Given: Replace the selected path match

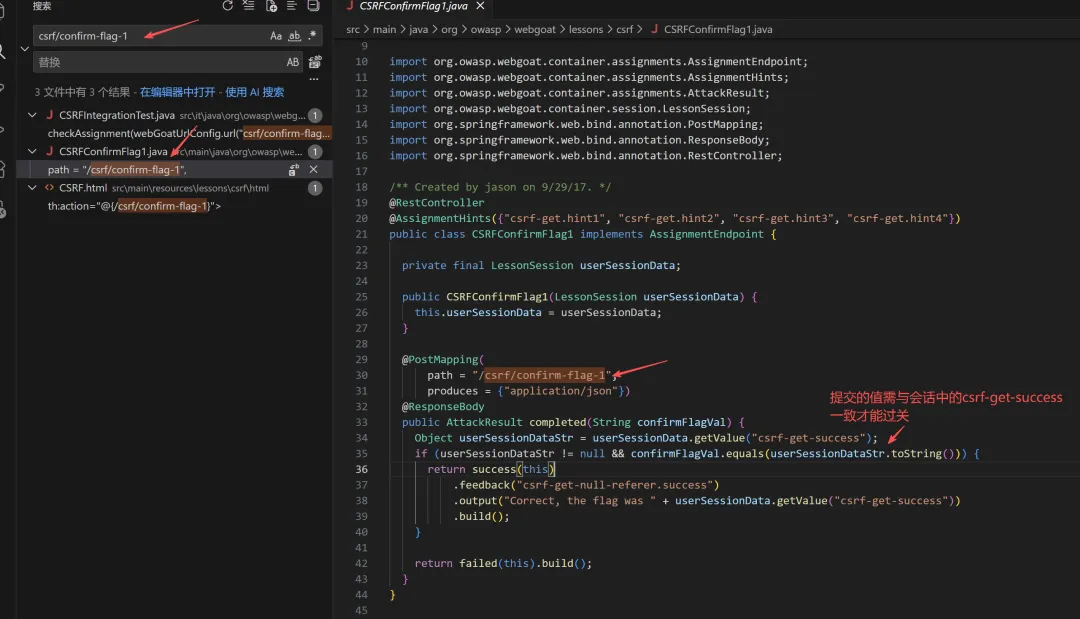Looking at the screenshot, I should [x=293, y=169].
